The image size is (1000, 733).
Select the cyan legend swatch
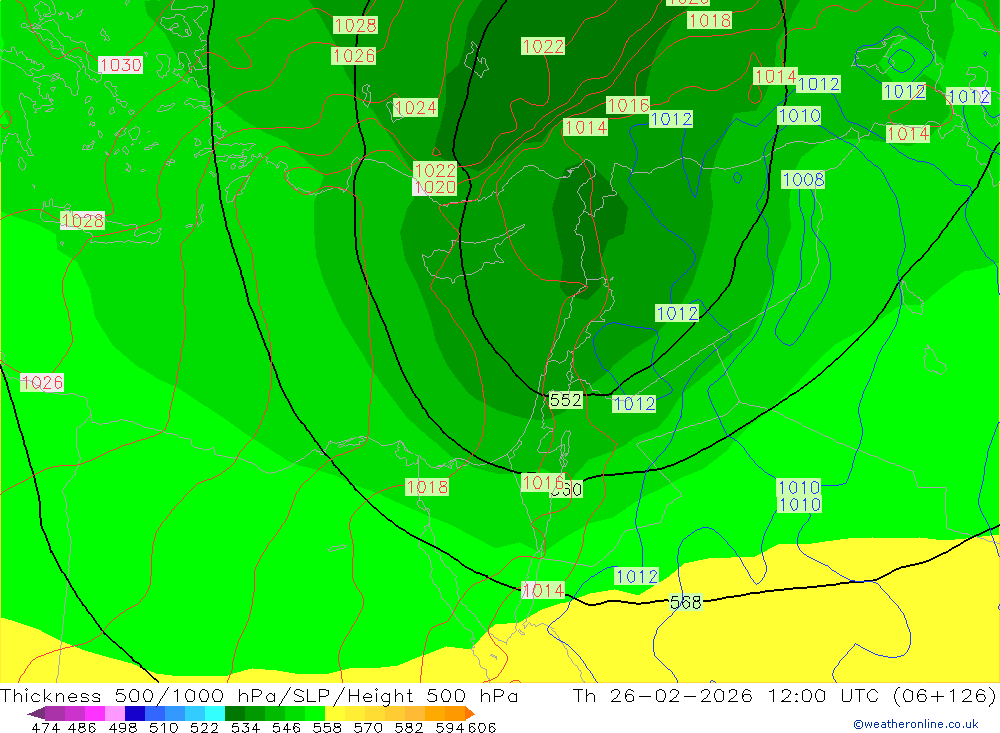(x=215, y=713)
